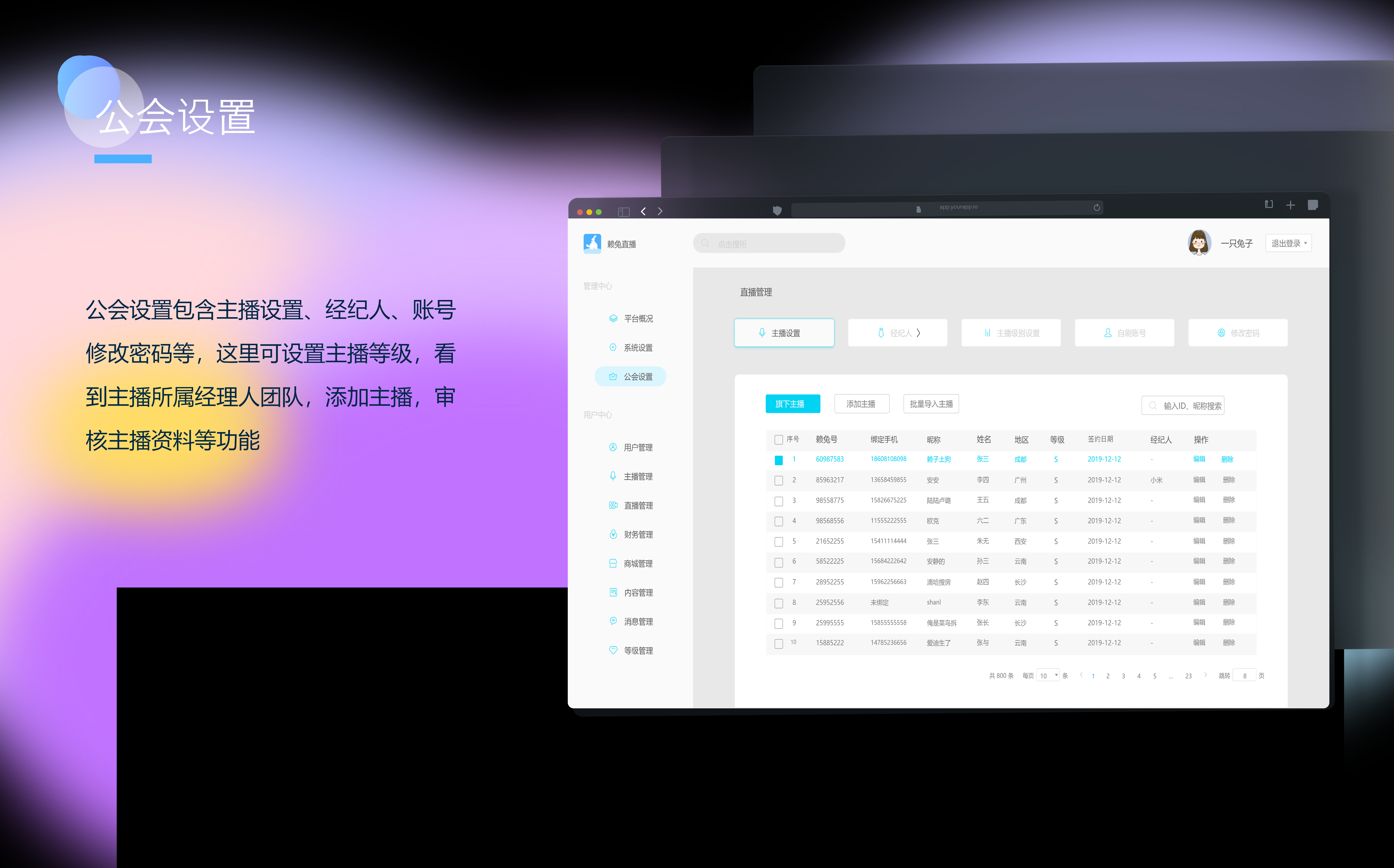This screenshot has width=1394, height=868.
Task: Click the 输入ID、昵称搜索 input field
Action: [x=1183, y=405]
